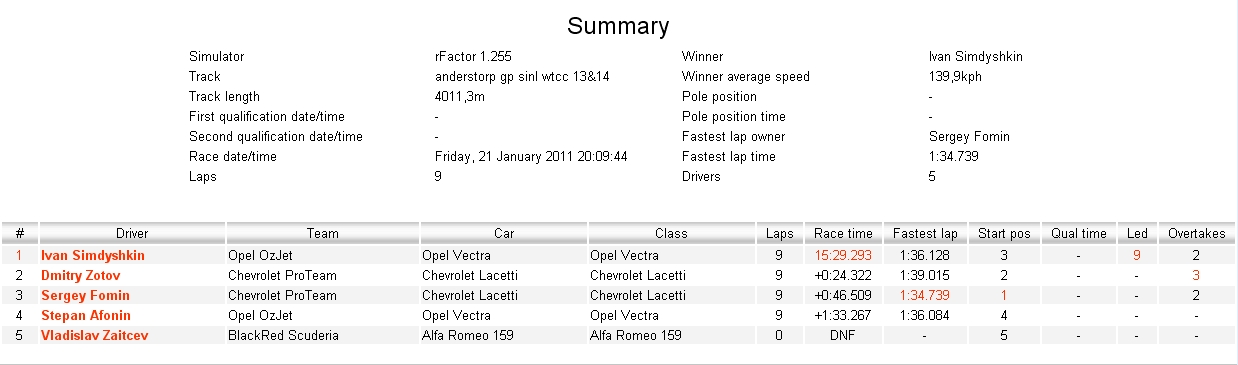This screenshot has height=365, width=1238.
Task: Select the fastest lap time 1:34.739 cell
Action: pyautogui.click(x=925, y=295)
